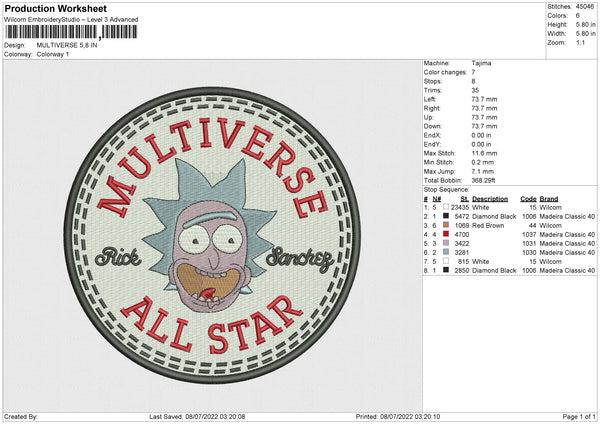Viewport: 600px width, 424px height.
Task: Click the blue swatch in stop row 6
Action: click(x=446, y=252)
